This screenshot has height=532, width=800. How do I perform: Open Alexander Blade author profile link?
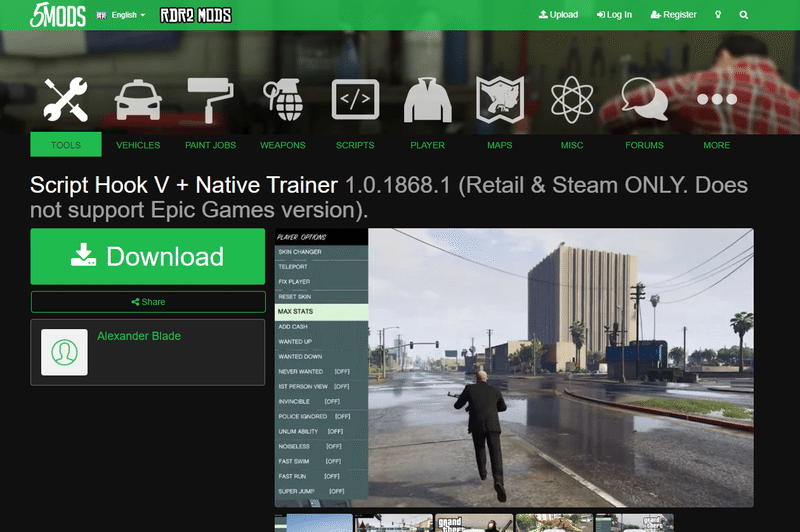tap(139, 336)
